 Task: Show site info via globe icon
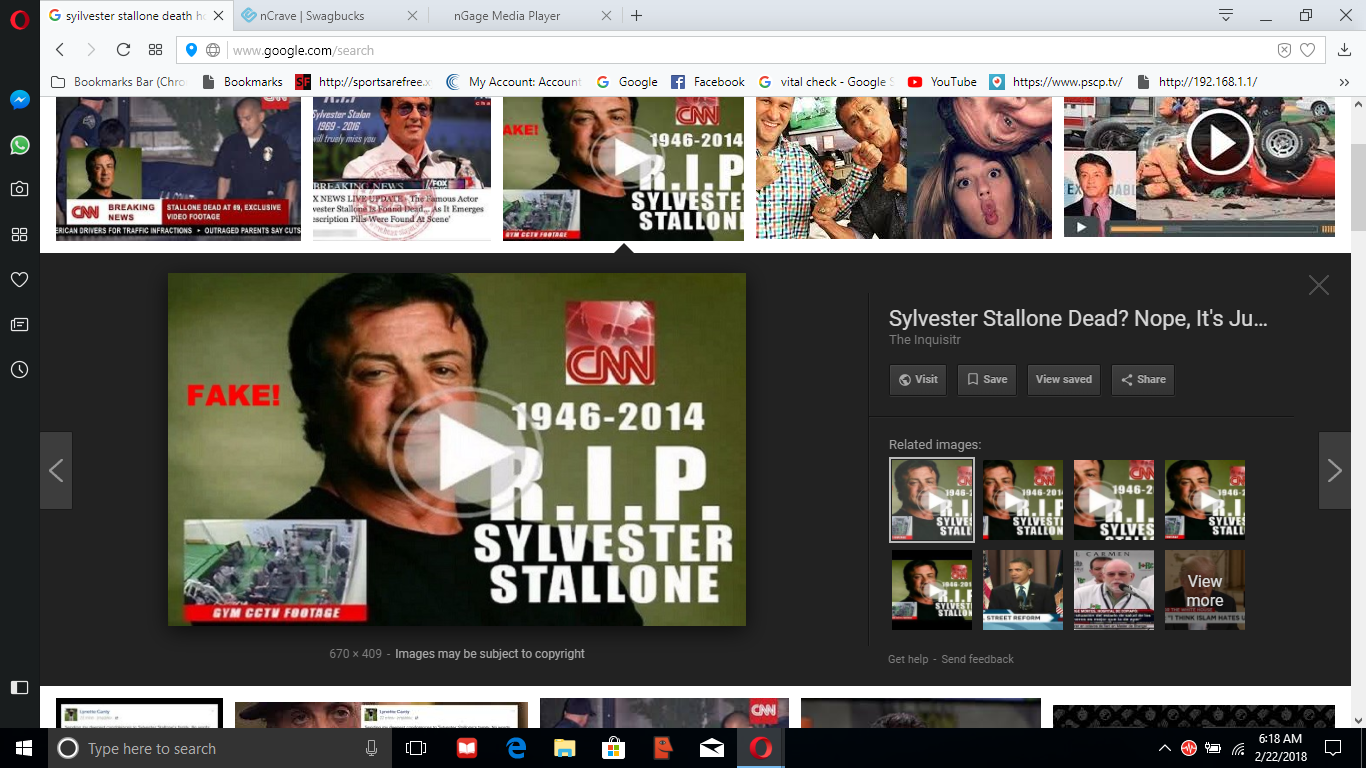pos(213,50)
